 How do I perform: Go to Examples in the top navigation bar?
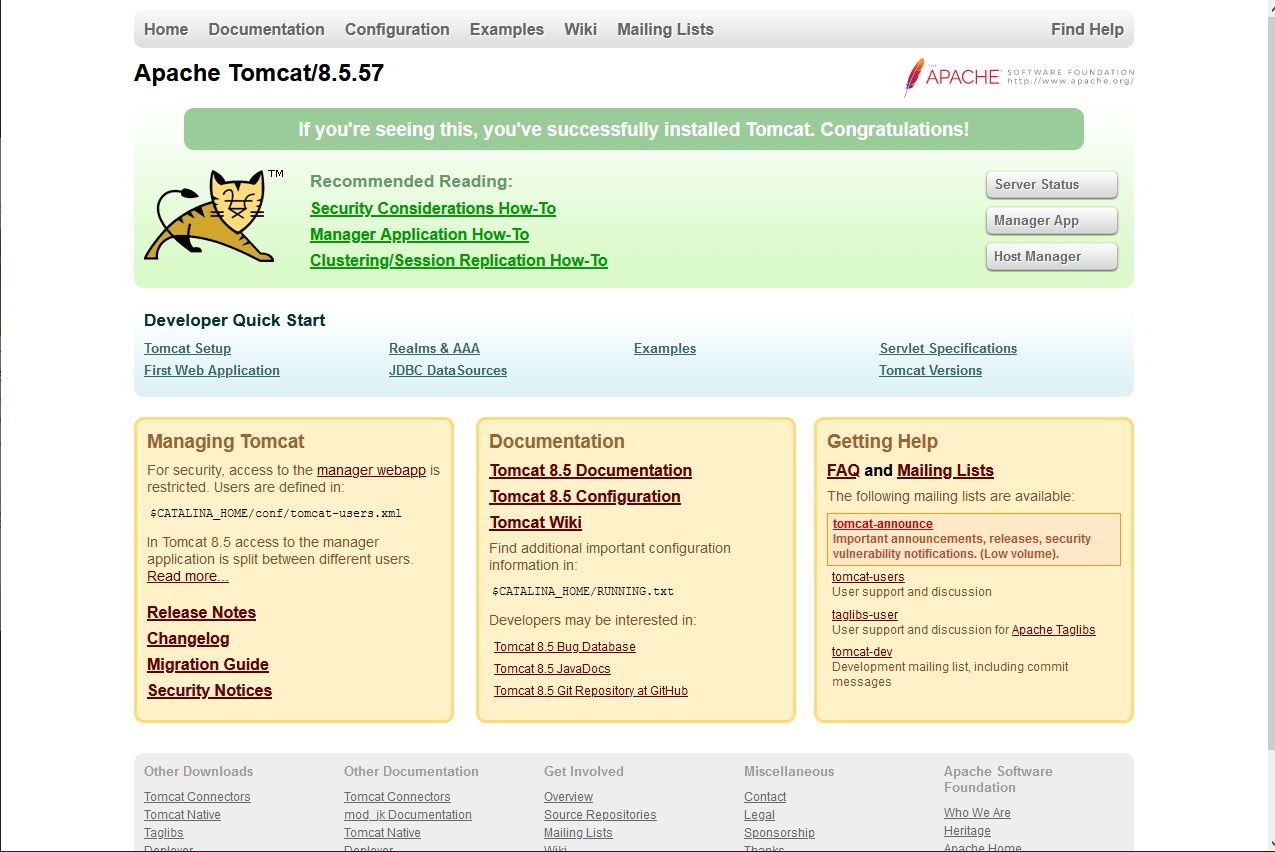pos(507,29)
